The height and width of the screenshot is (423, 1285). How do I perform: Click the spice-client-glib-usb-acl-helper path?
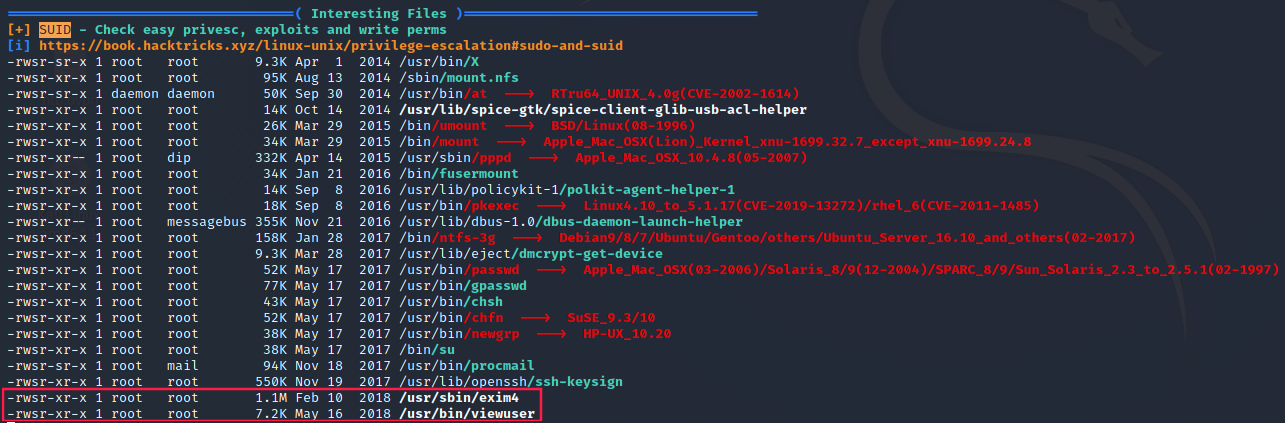pyautogui.click(x=603, y=109)
